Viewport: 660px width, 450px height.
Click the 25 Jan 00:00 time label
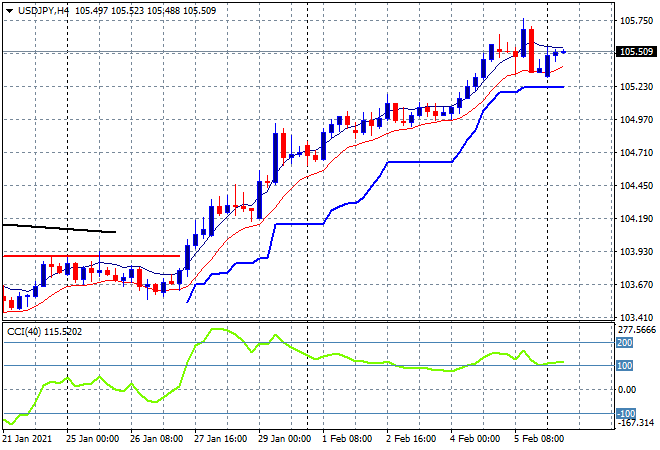tap(92, 439)
